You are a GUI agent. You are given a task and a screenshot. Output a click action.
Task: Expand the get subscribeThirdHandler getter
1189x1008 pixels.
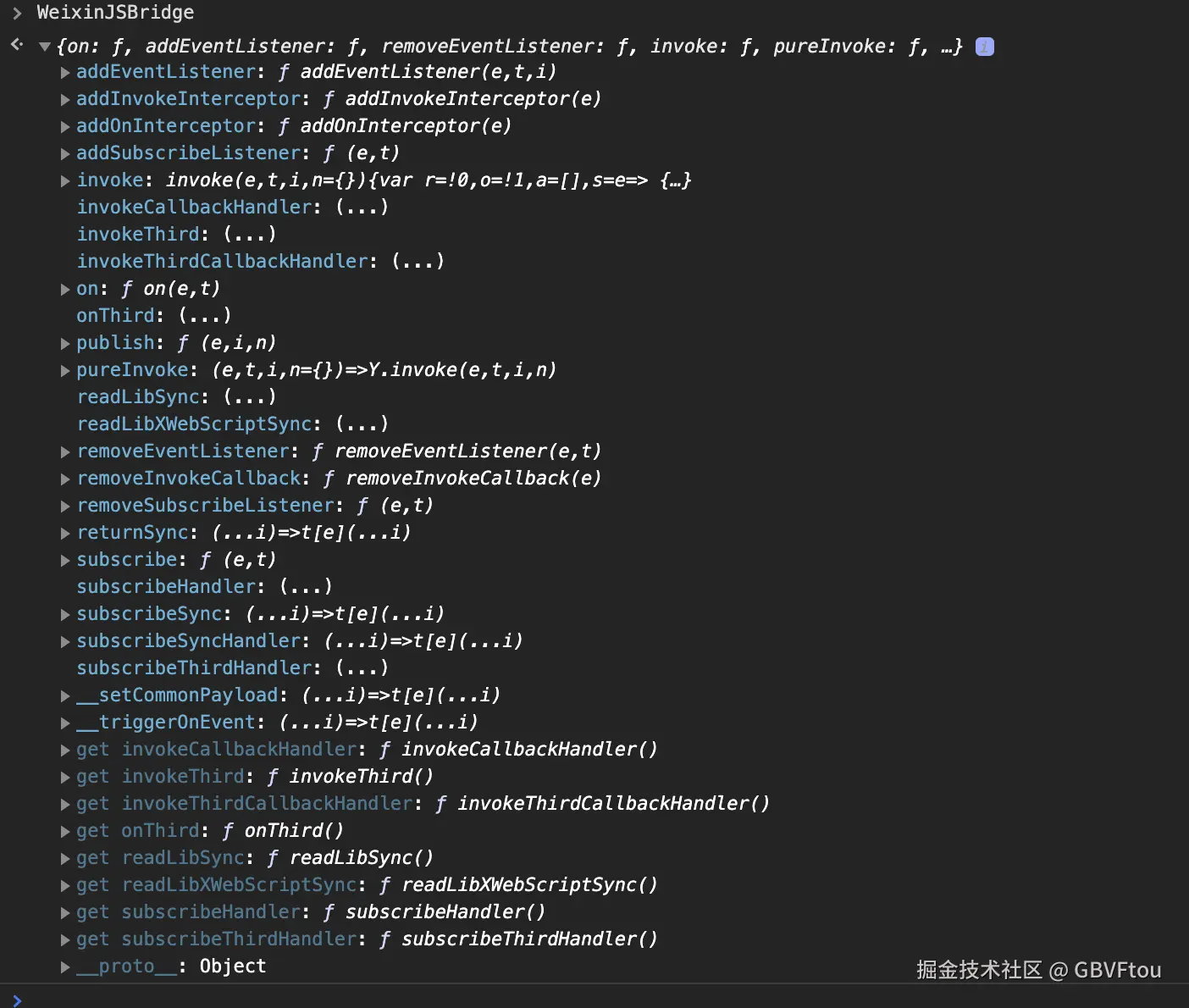(65, 940)
